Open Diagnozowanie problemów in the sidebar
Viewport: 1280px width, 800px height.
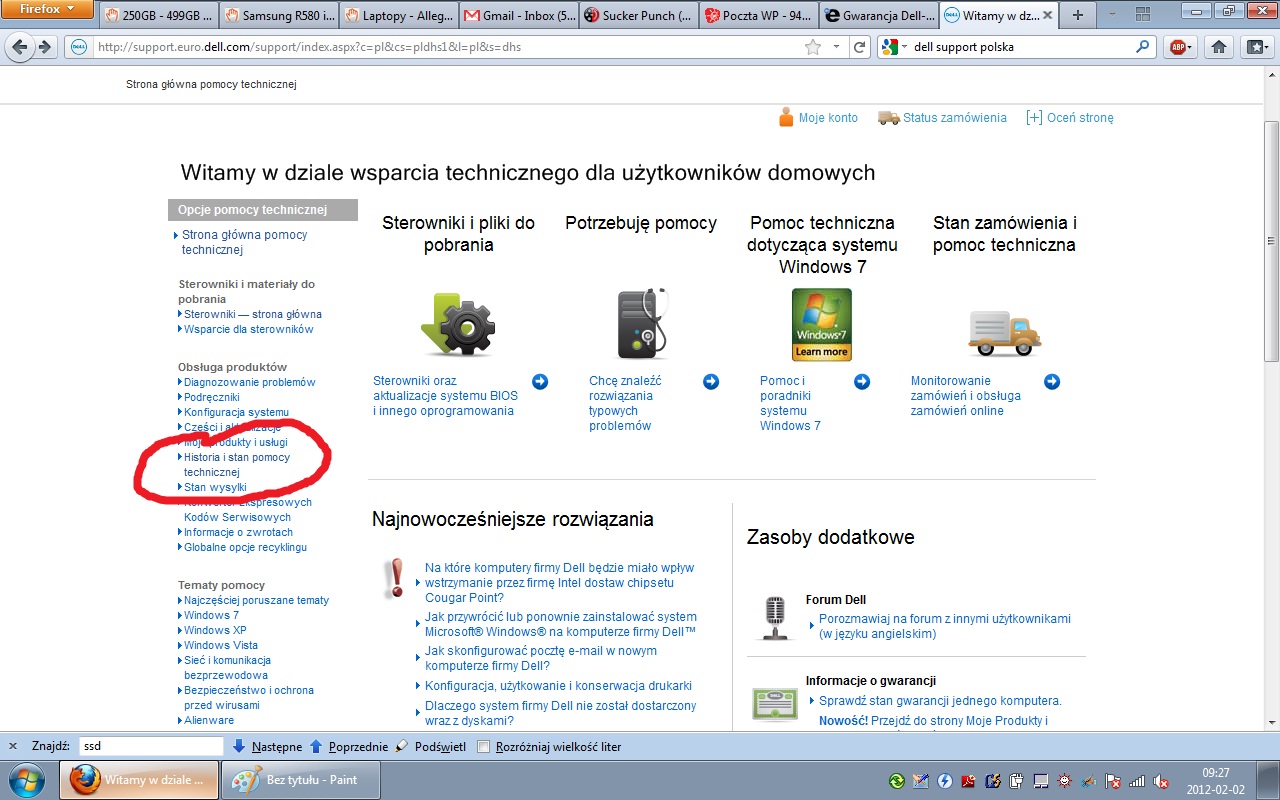tap(249, 382)
